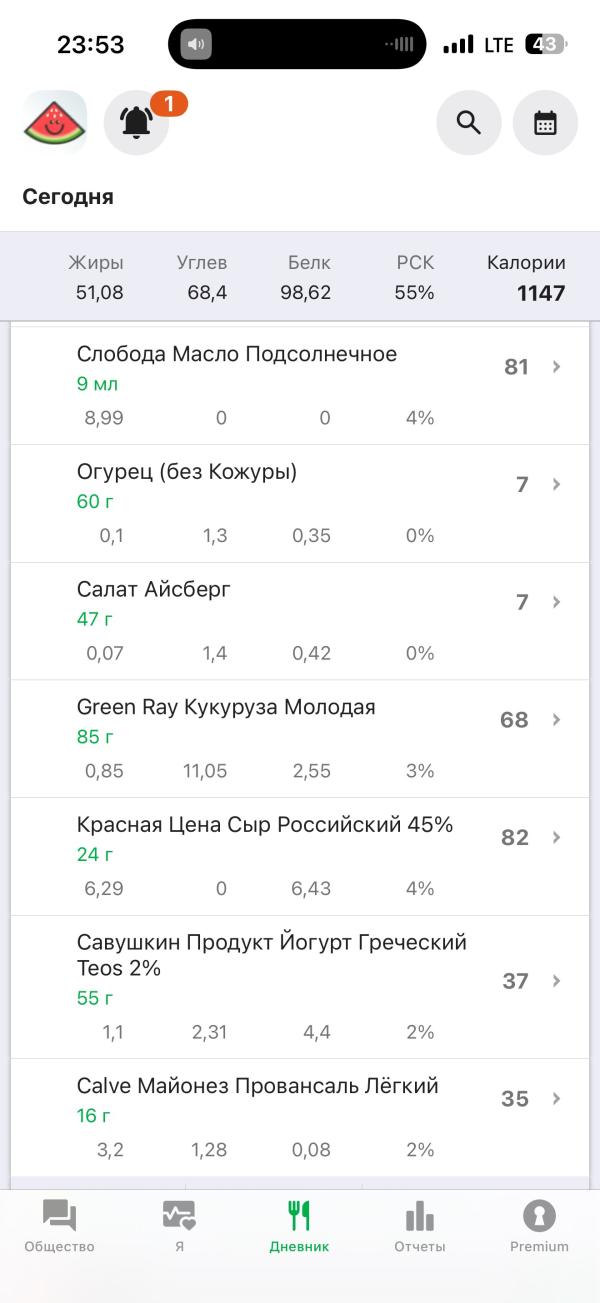Go to the Premium tab
The width and height of the screenshot is (600, 1303).
click(x=539, y=1227)
